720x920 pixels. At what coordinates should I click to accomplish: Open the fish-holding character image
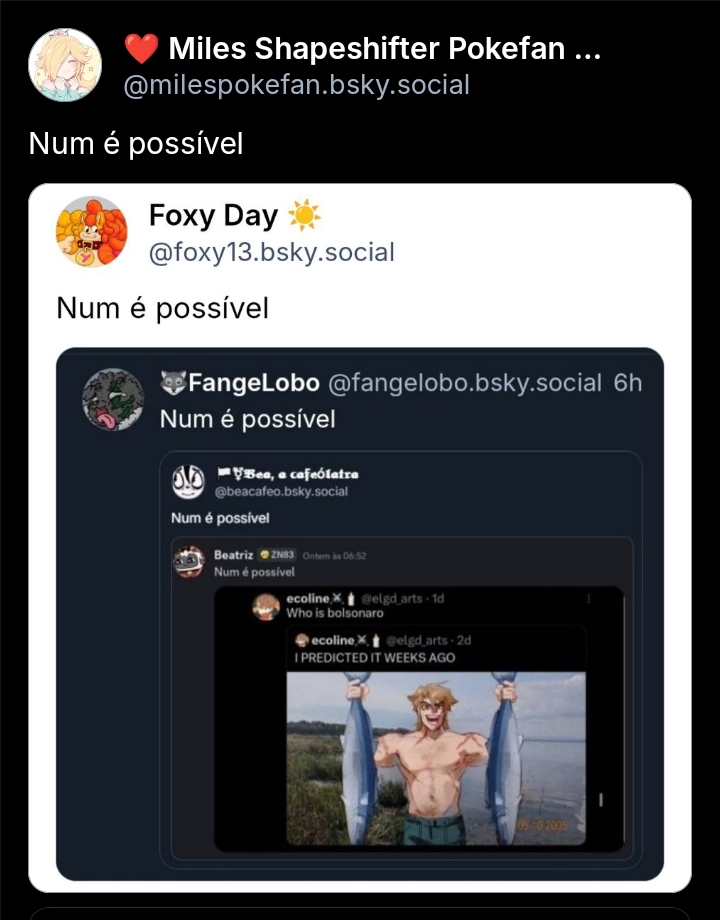point(437,757)
